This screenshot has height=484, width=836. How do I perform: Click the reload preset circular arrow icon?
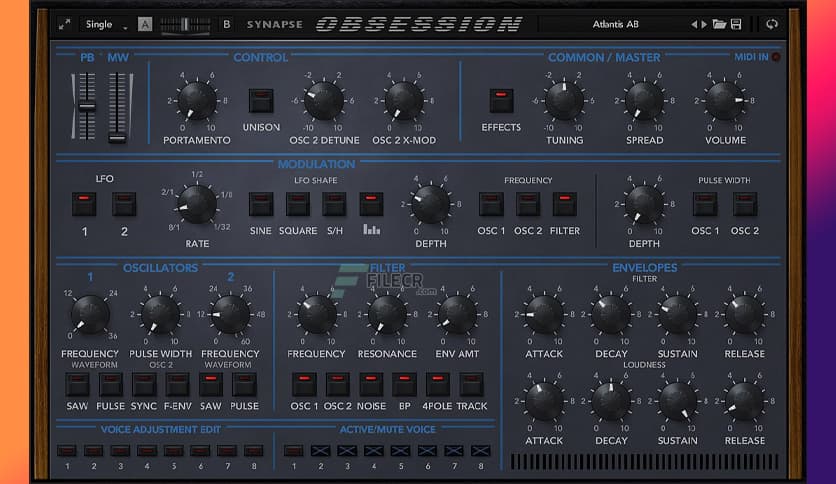(x=771, y=24)
